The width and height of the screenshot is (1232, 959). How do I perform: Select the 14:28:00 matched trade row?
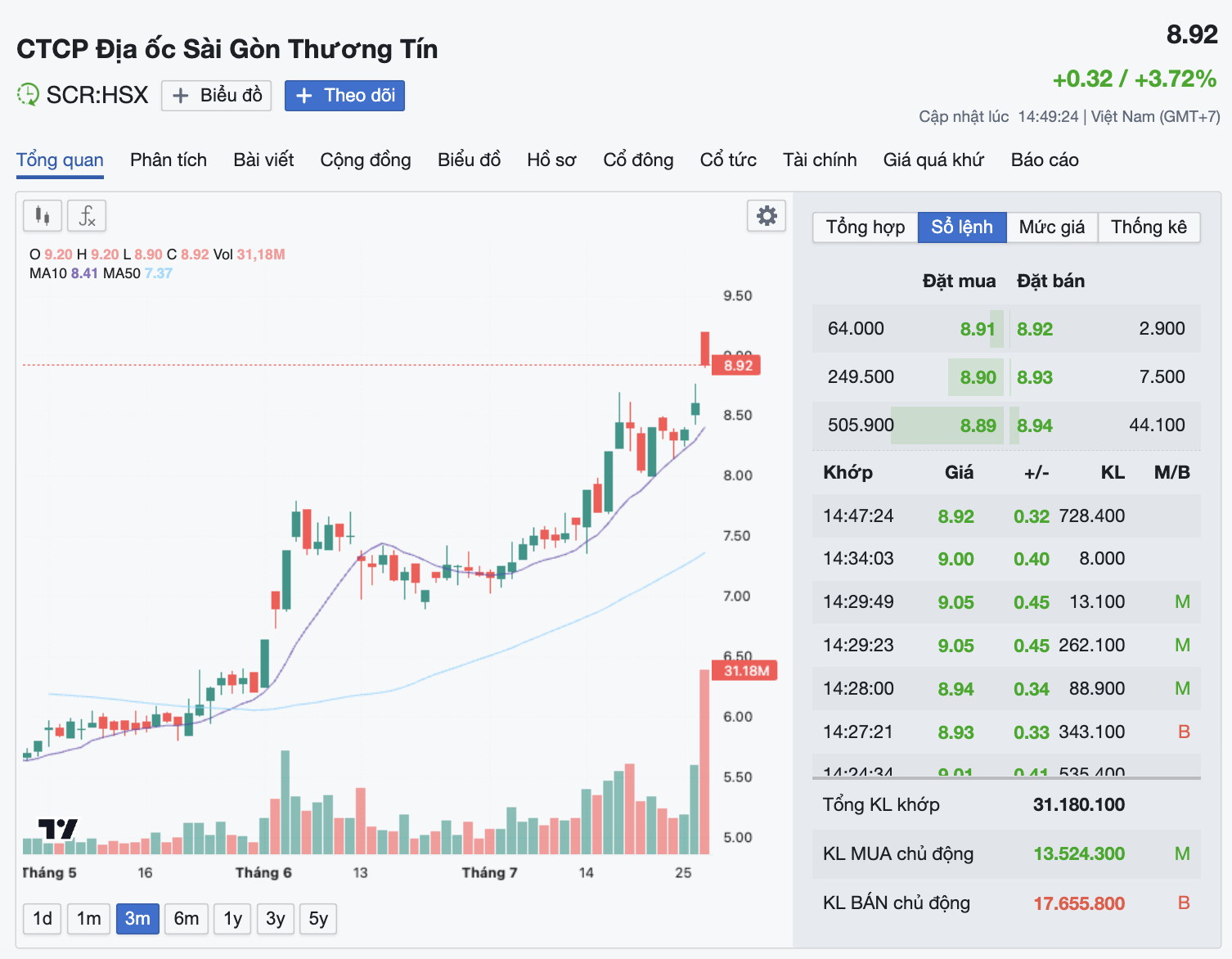coord(1006,689)
